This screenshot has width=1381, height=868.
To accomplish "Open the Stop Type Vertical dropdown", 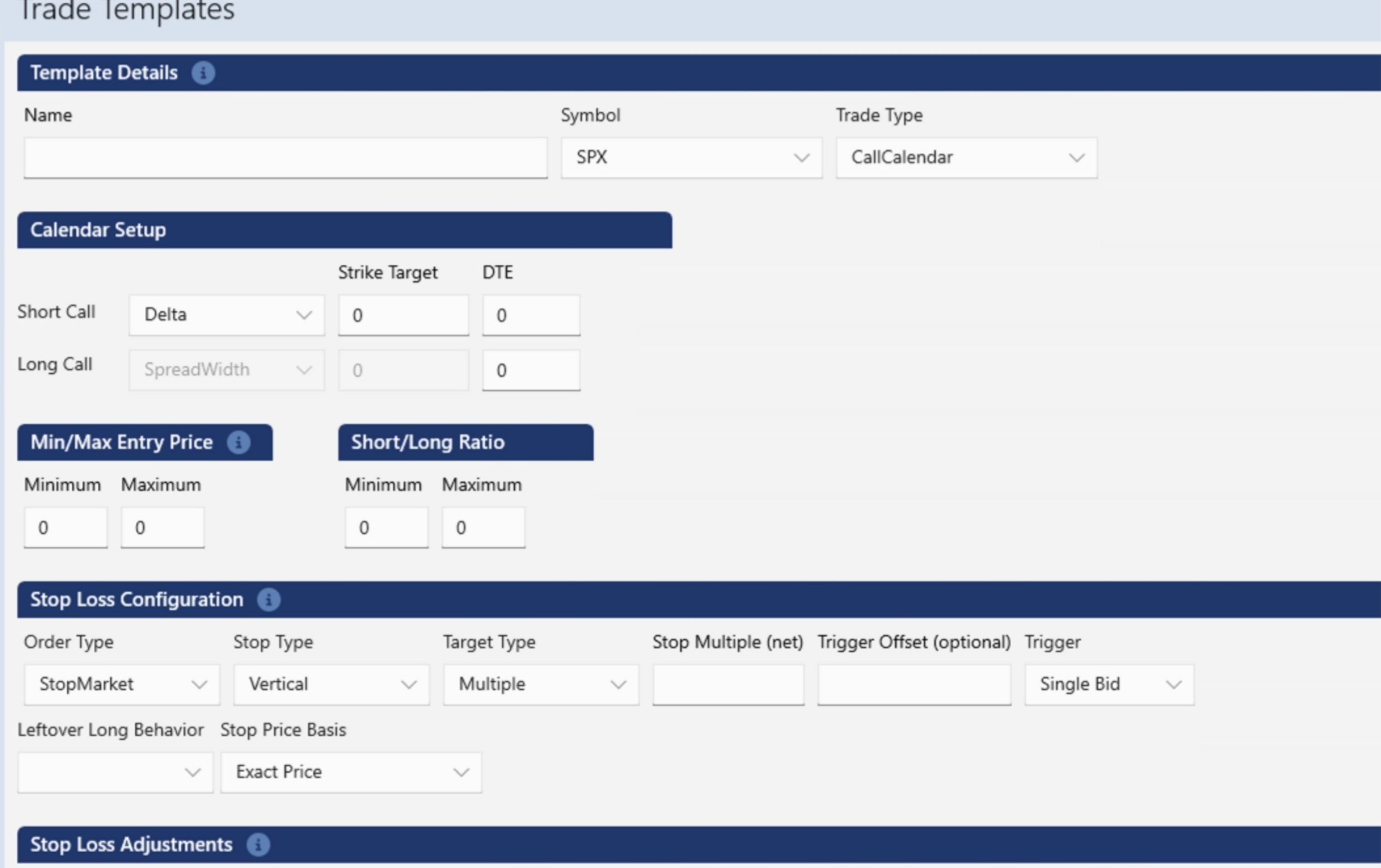I will (331, 684).
